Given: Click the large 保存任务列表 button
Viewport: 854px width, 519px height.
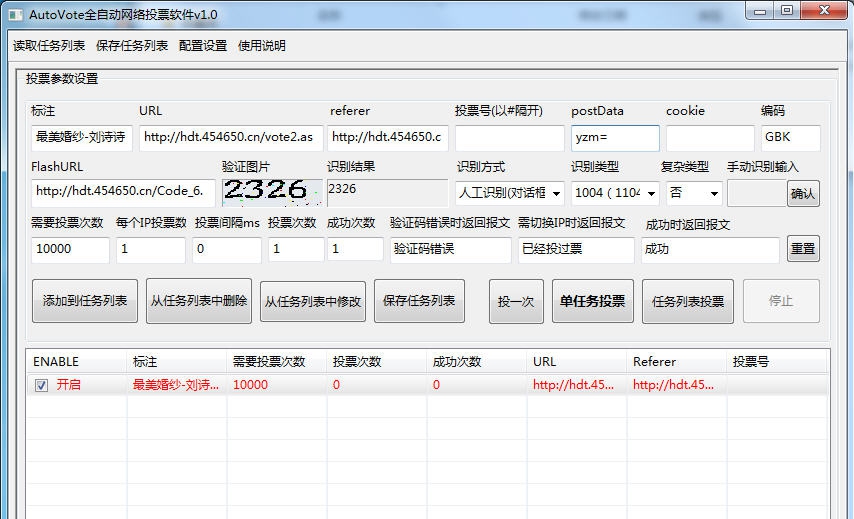Looking at the screenshot, I should (x=419, y=301).
